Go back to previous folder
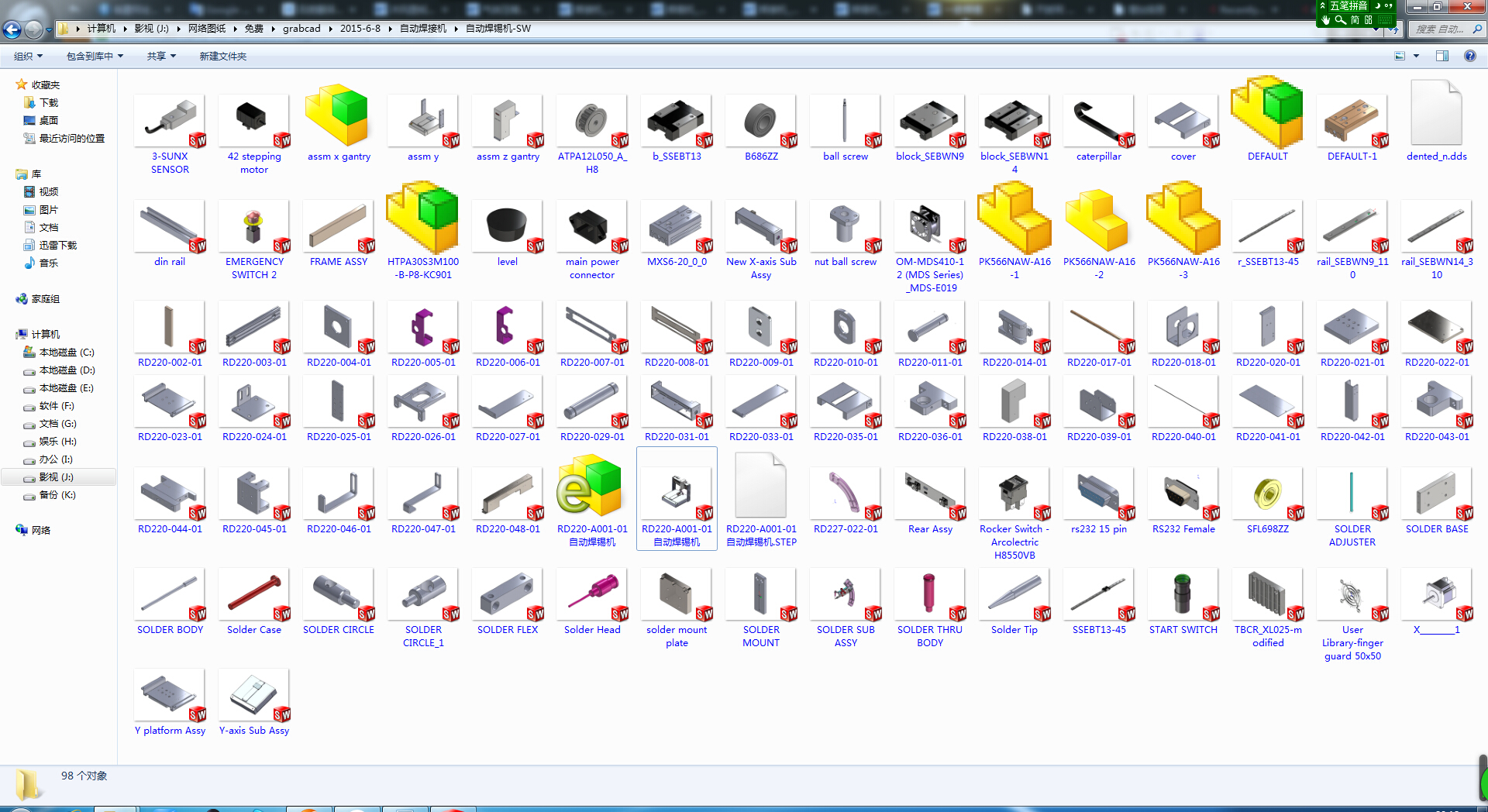 tap(12, 29)
